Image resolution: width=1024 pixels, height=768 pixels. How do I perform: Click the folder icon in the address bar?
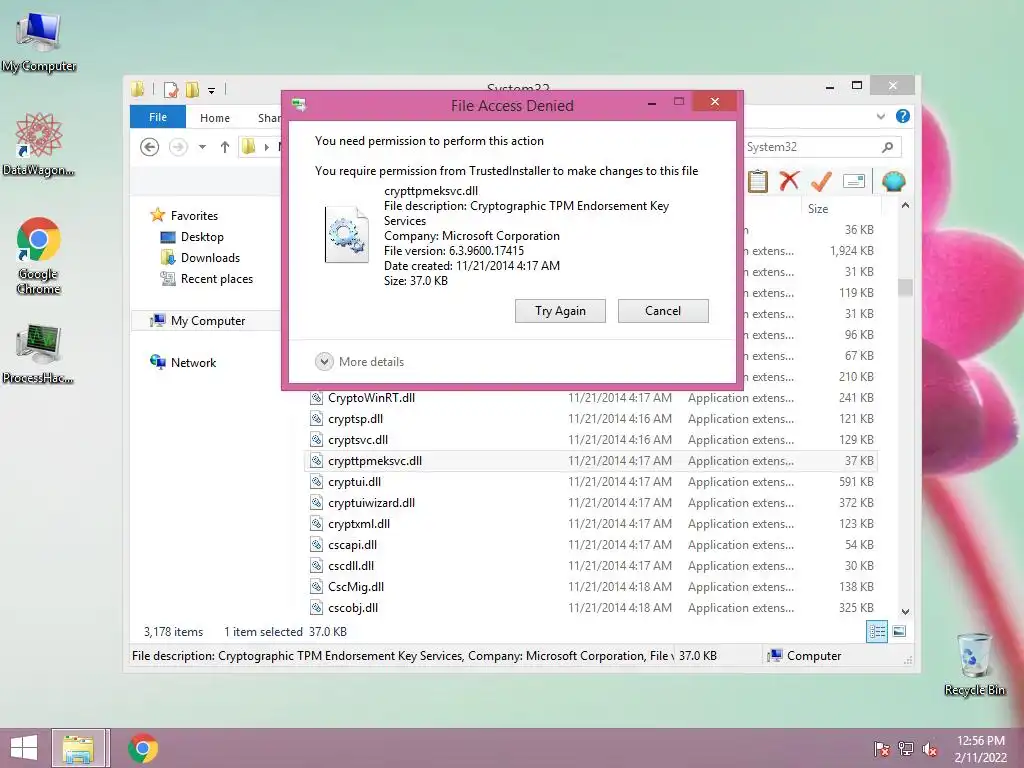tap(249, 147)
